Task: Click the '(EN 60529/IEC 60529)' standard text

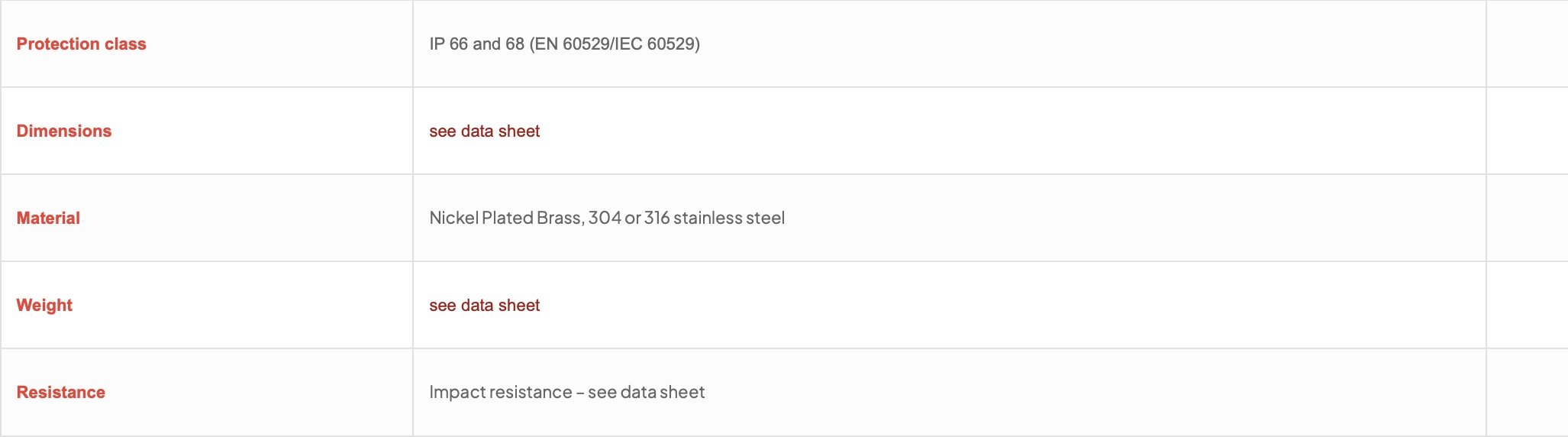Action: point(615,44)
